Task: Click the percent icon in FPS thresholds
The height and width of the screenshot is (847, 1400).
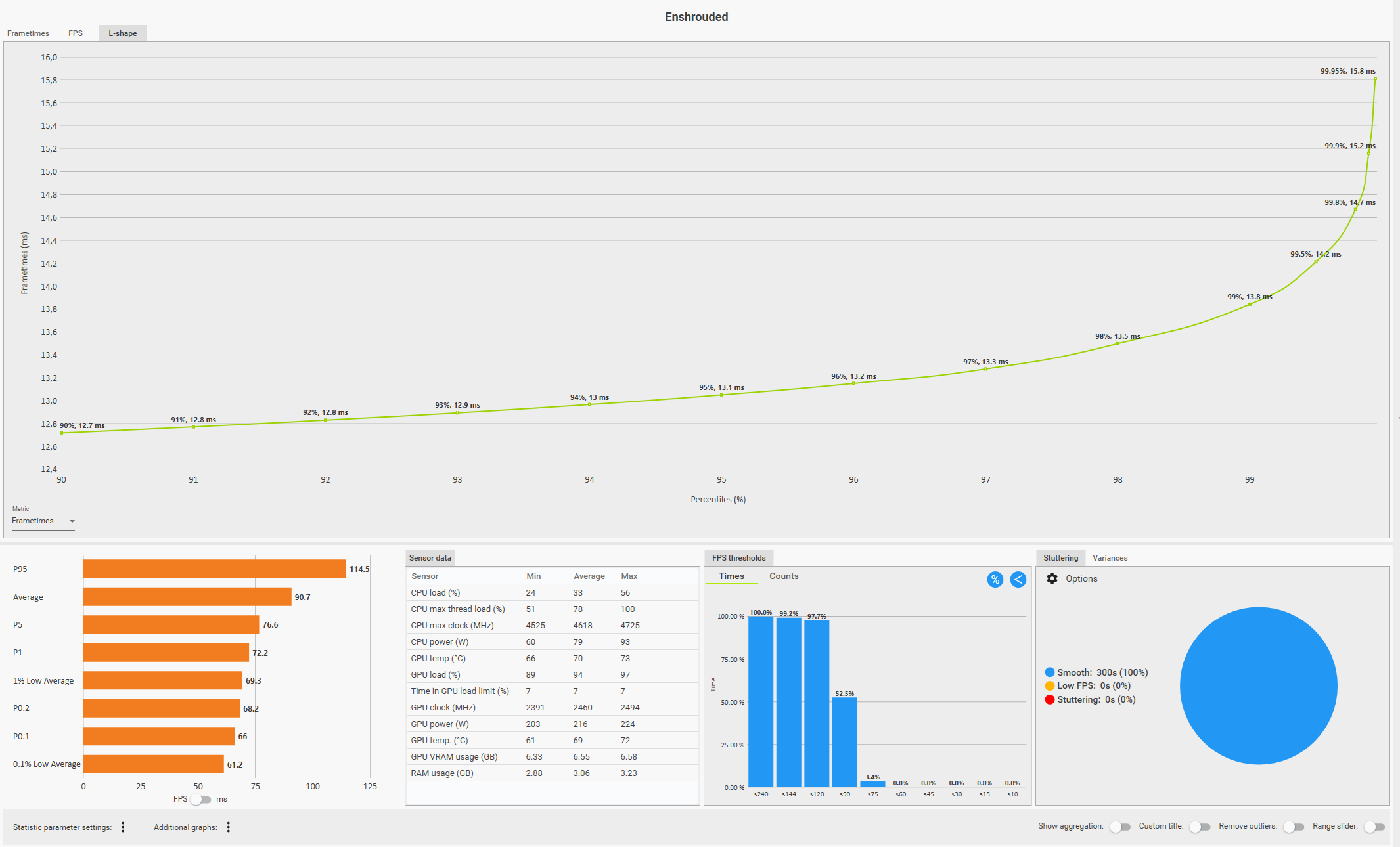Action: (x=995, y=579)
